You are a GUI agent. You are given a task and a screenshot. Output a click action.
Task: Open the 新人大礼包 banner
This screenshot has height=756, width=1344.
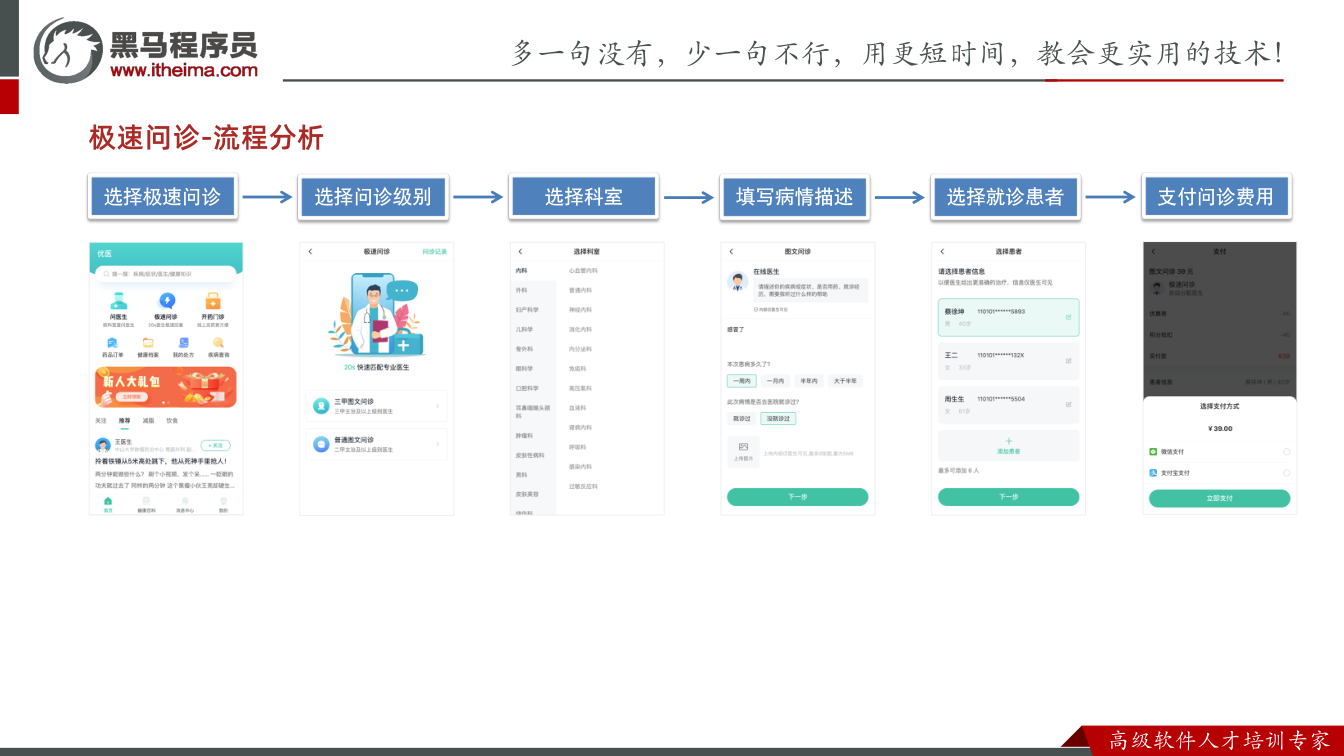pos(166,387)
